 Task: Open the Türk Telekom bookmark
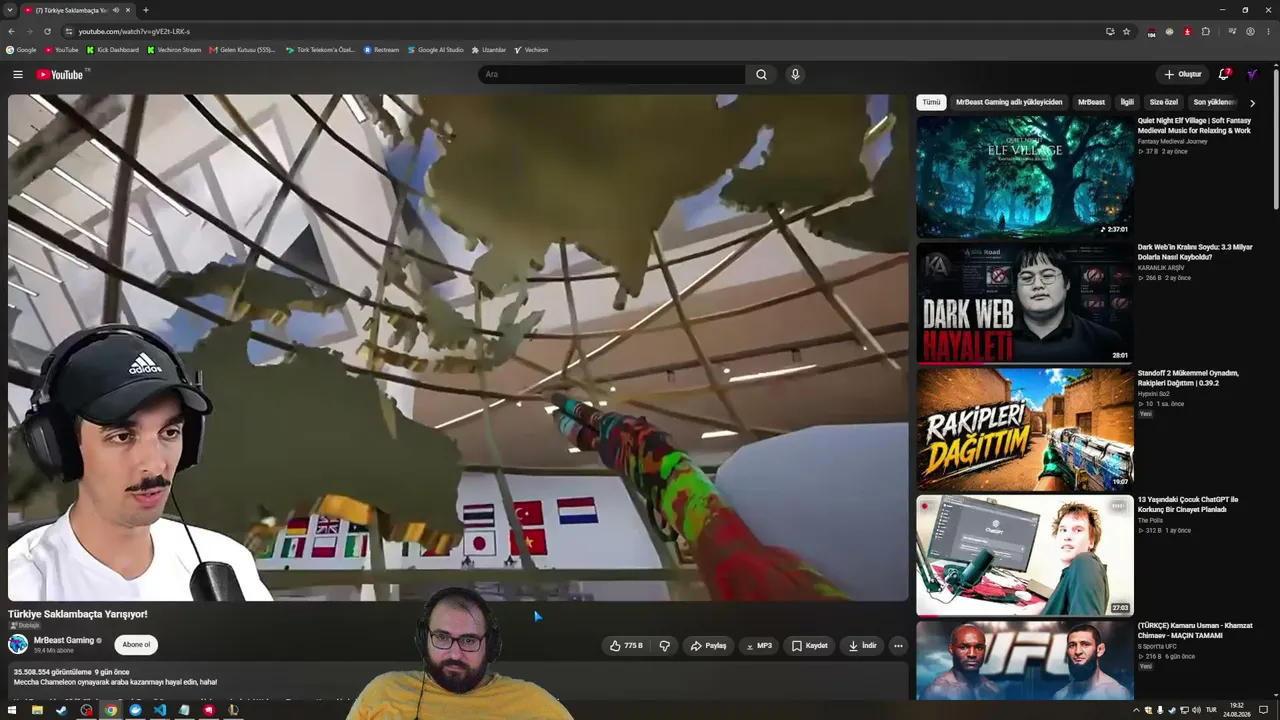point(320,50)
